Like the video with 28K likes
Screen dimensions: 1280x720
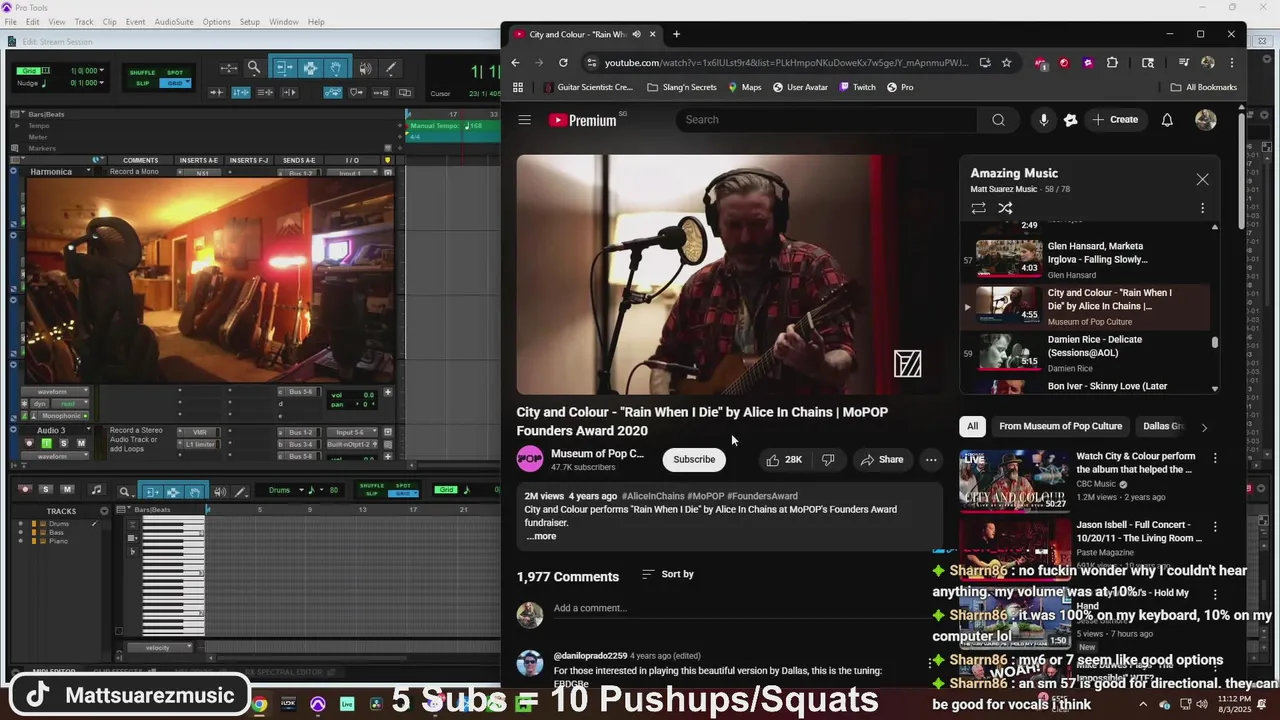click(x=784, y=460)
